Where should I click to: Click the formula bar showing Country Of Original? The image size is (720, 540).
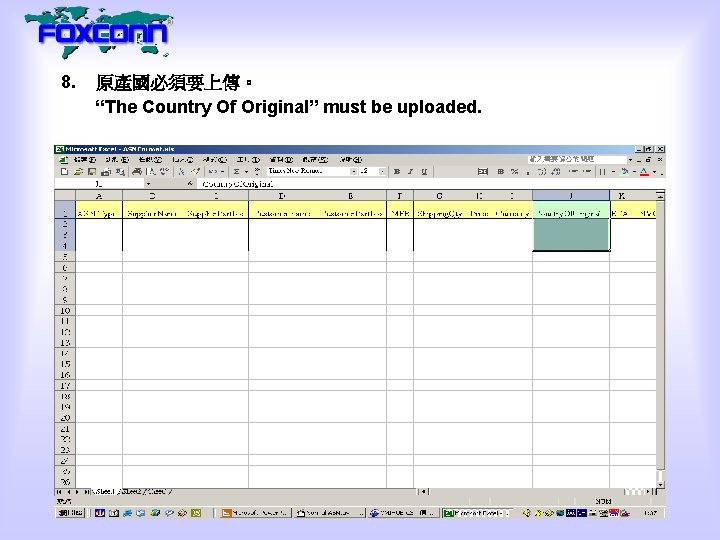coord(429,184)
